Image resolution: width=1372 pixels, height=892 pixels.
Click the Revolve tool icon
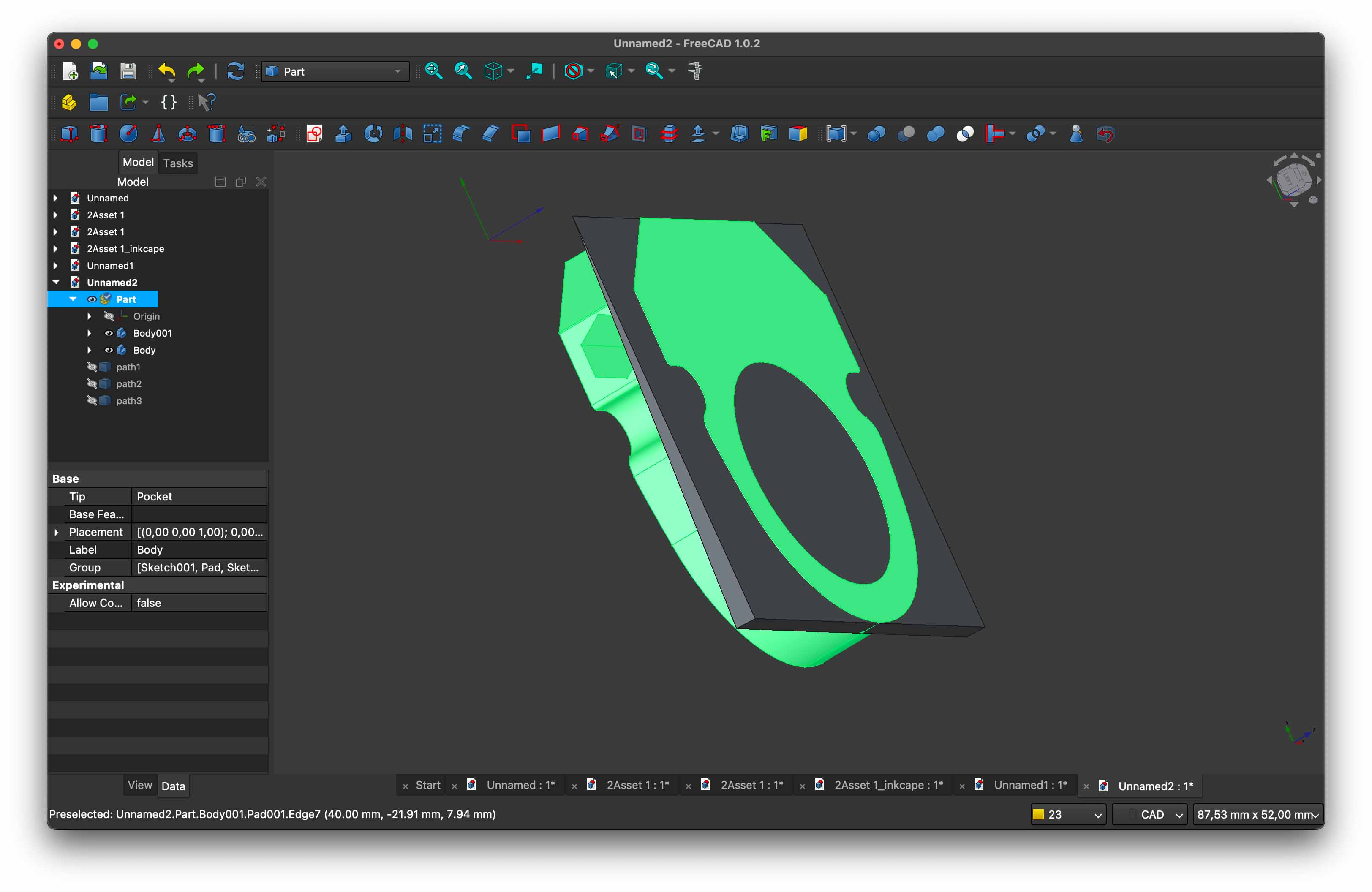[373, 134]
